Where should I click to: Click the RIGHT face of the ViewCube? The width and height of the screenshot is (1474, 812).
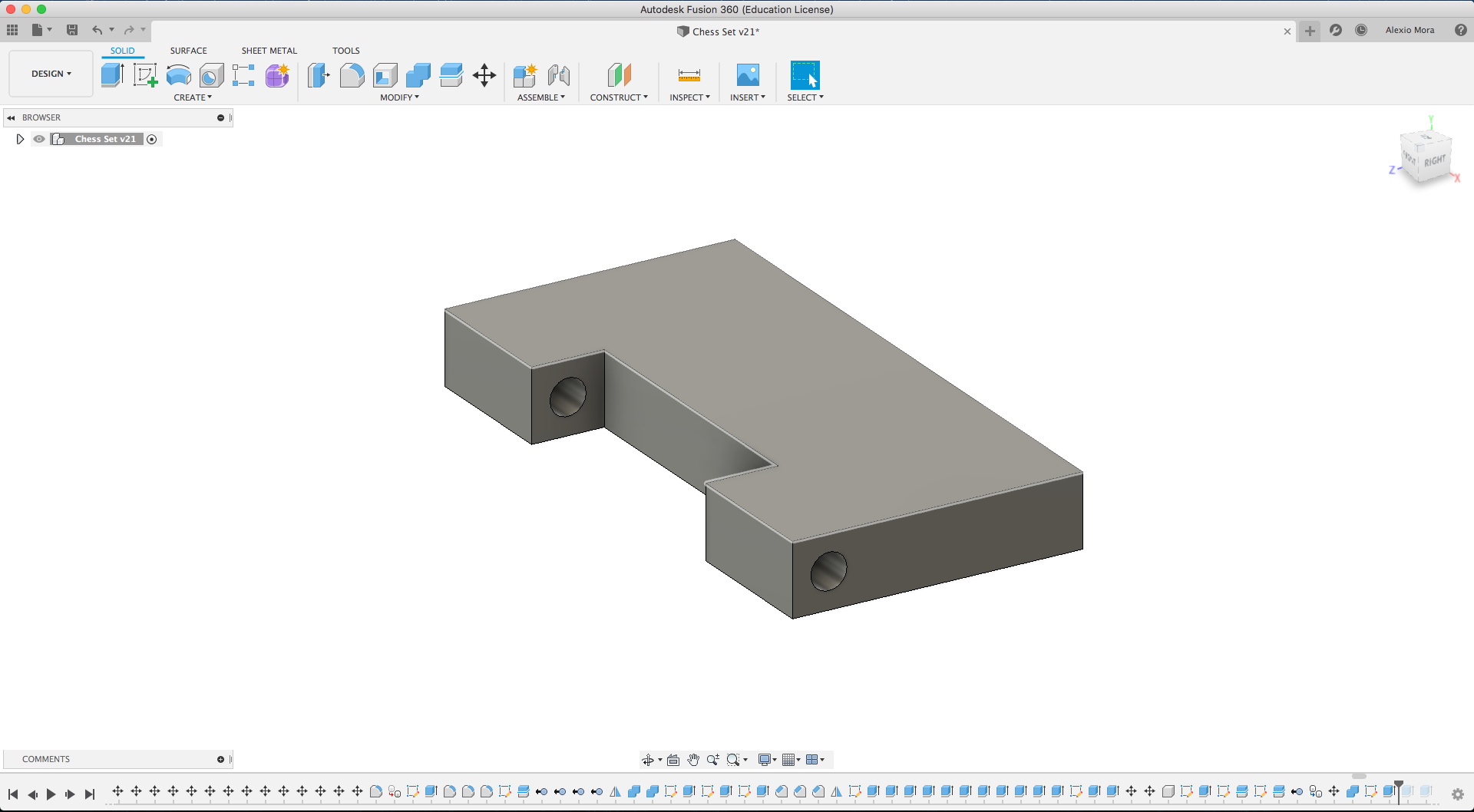(x=1434, y=161)
